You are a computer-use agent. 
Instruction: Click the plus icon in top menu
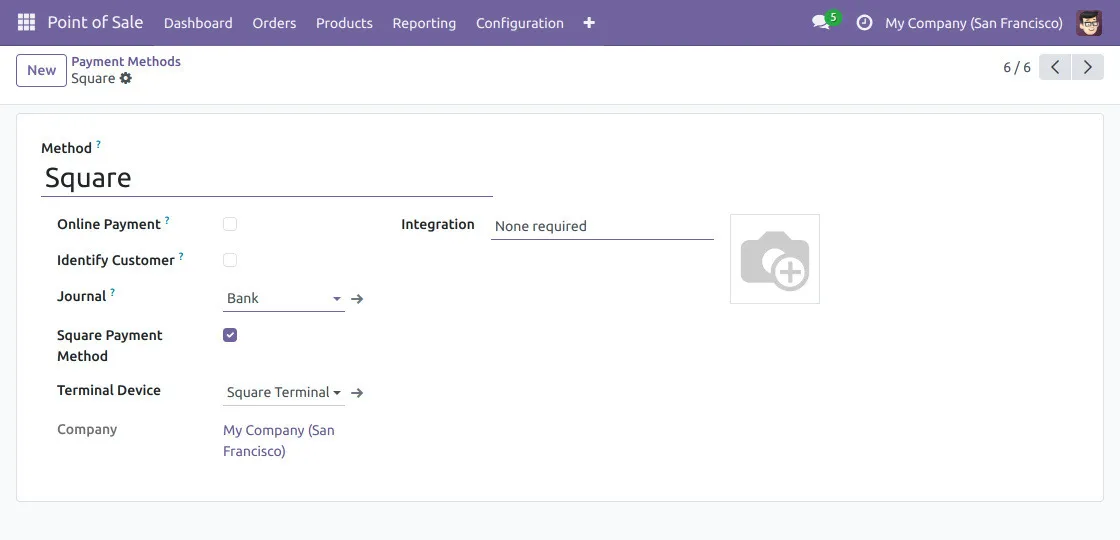point(589,23)
